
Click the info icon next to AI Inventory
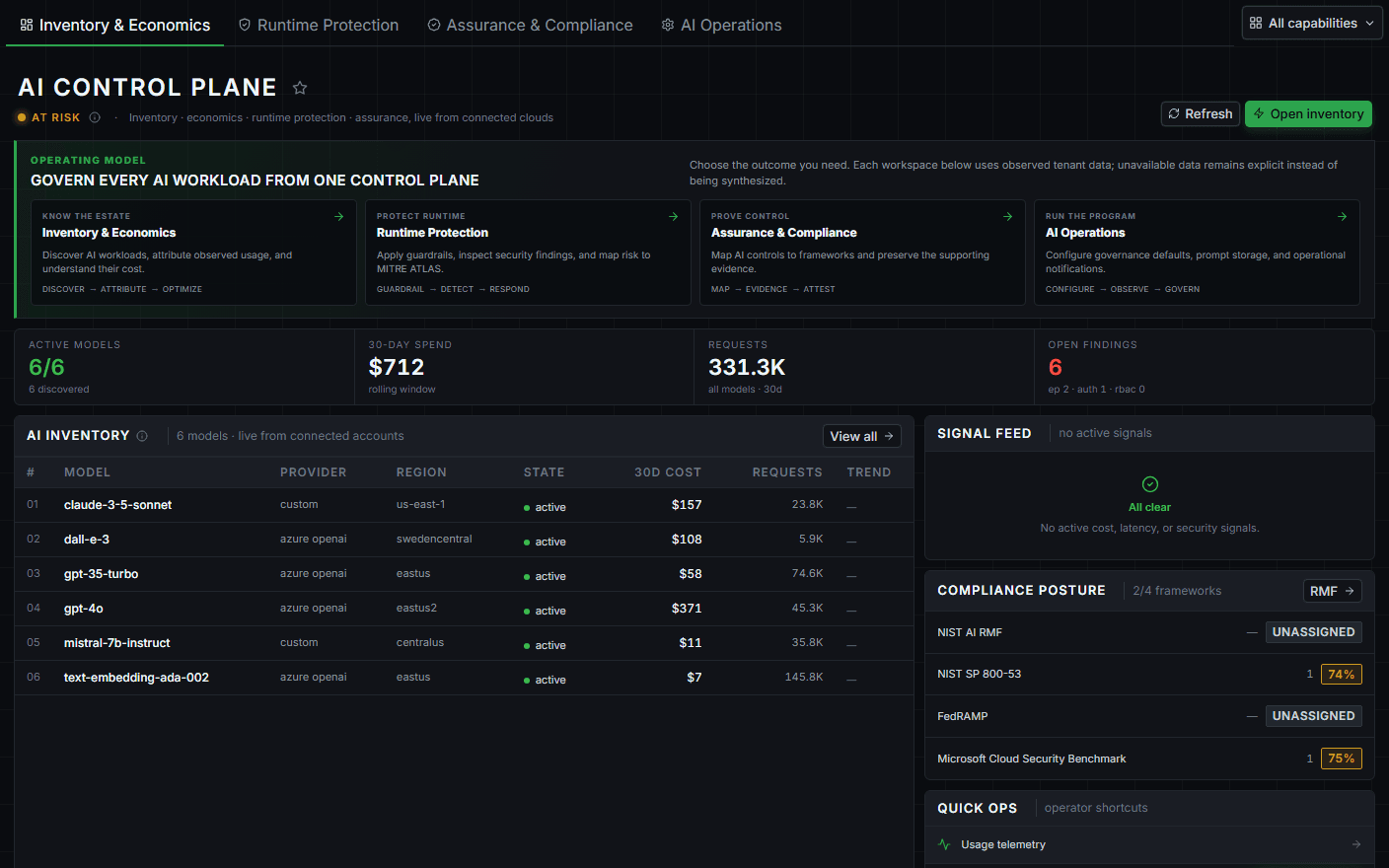[x=142, y=436]
